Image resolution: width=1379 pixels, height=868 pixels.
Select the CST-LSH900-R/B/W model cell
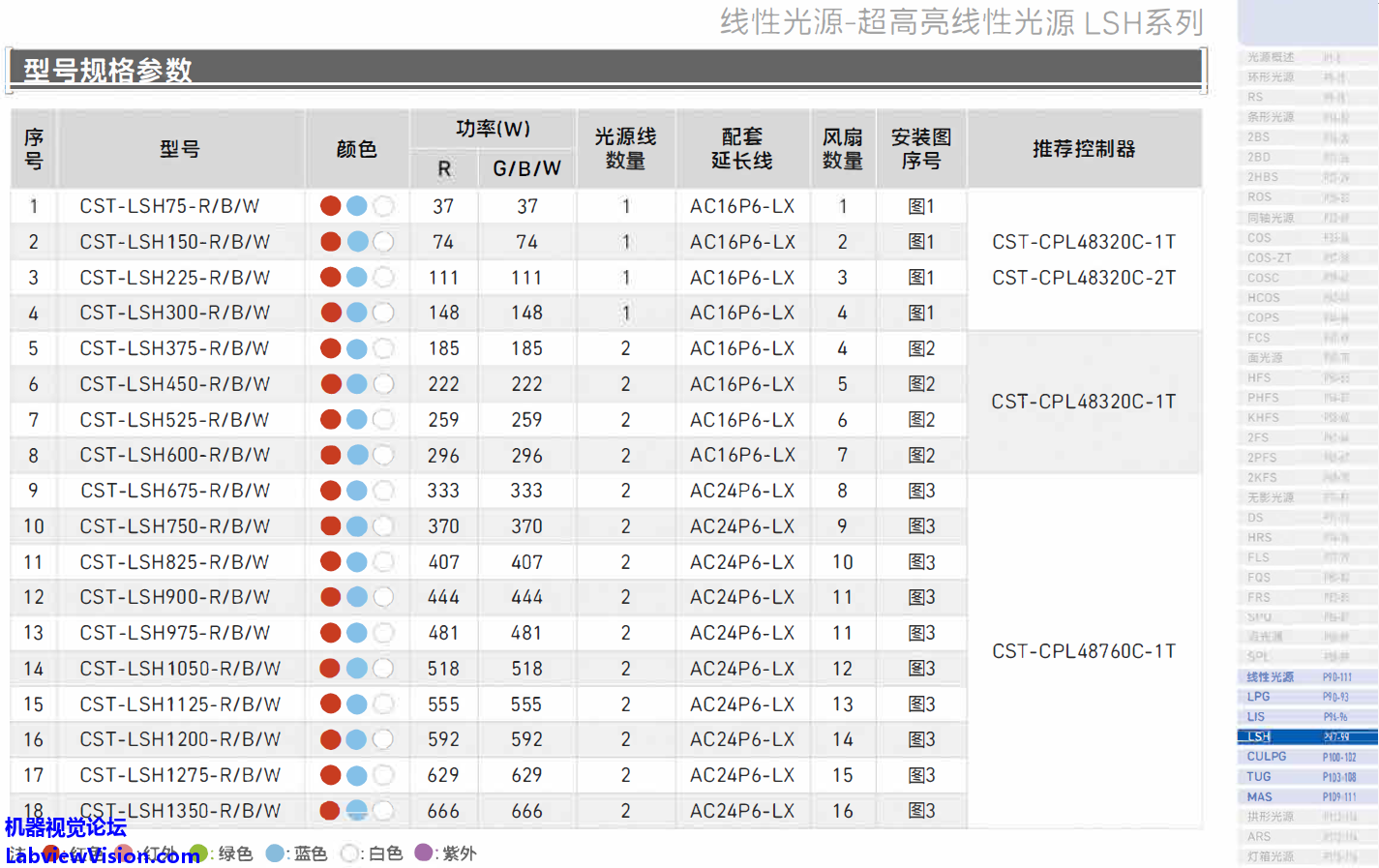[x=175, y=597]
